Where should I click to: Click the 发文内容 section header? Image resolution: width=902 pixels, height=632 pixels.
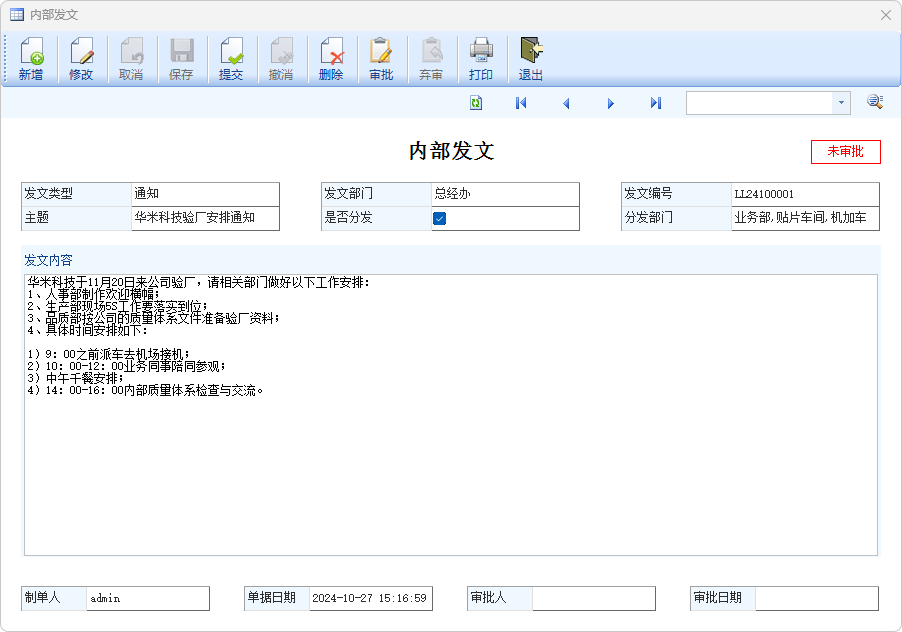(48, 261)
